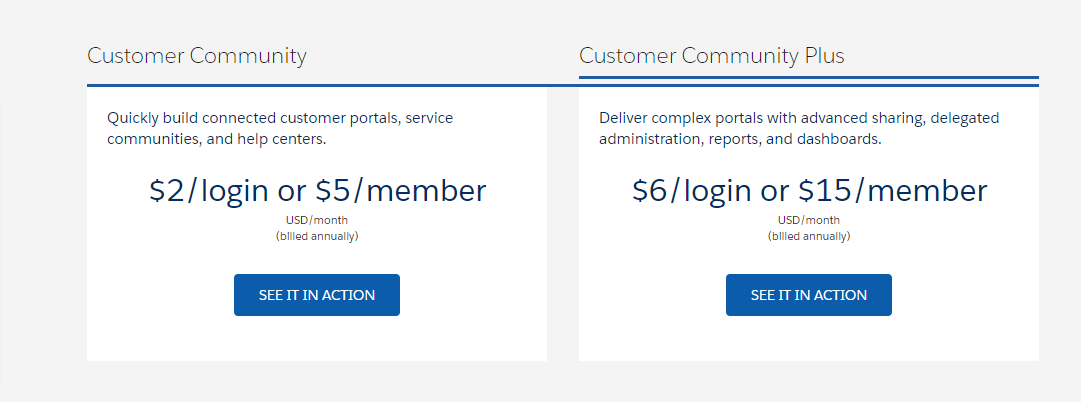Click the Customer Community heading

(196, 55)
